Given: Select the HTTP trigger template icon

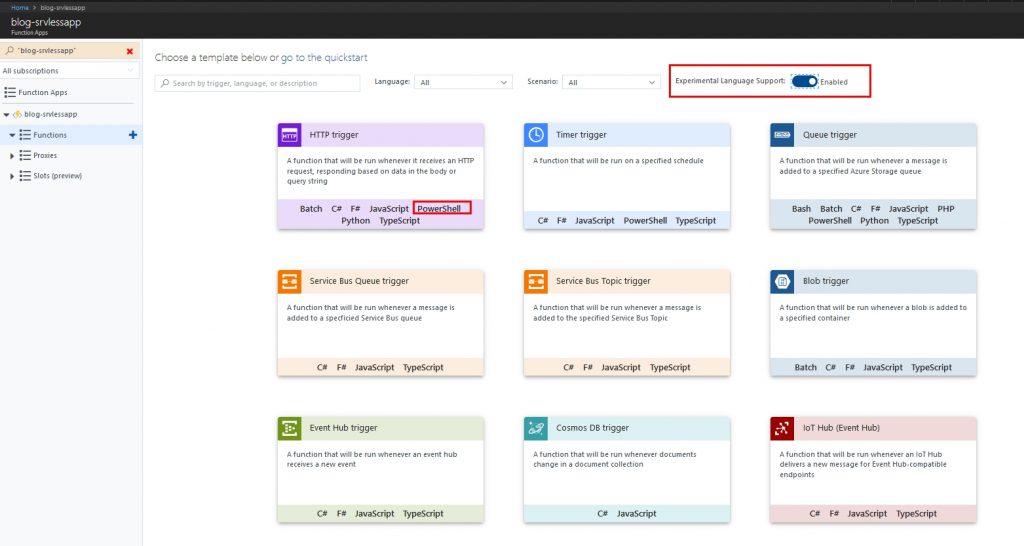Looking at the screenshot, I should (x=289, y=135).
